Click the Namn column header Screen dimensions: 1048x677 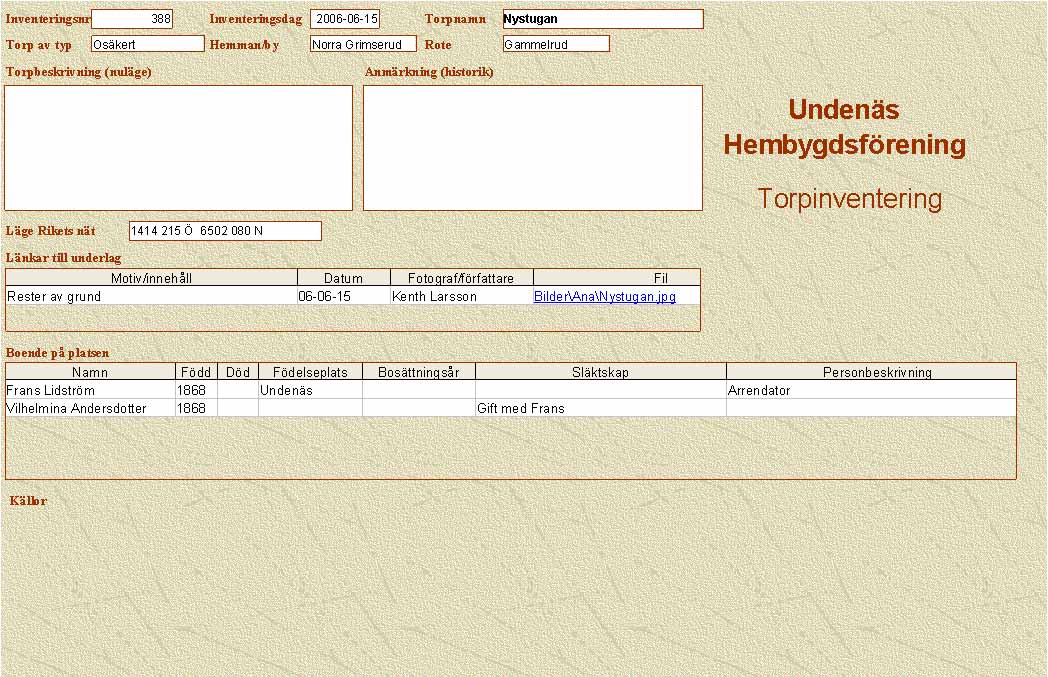click(90, 372)
